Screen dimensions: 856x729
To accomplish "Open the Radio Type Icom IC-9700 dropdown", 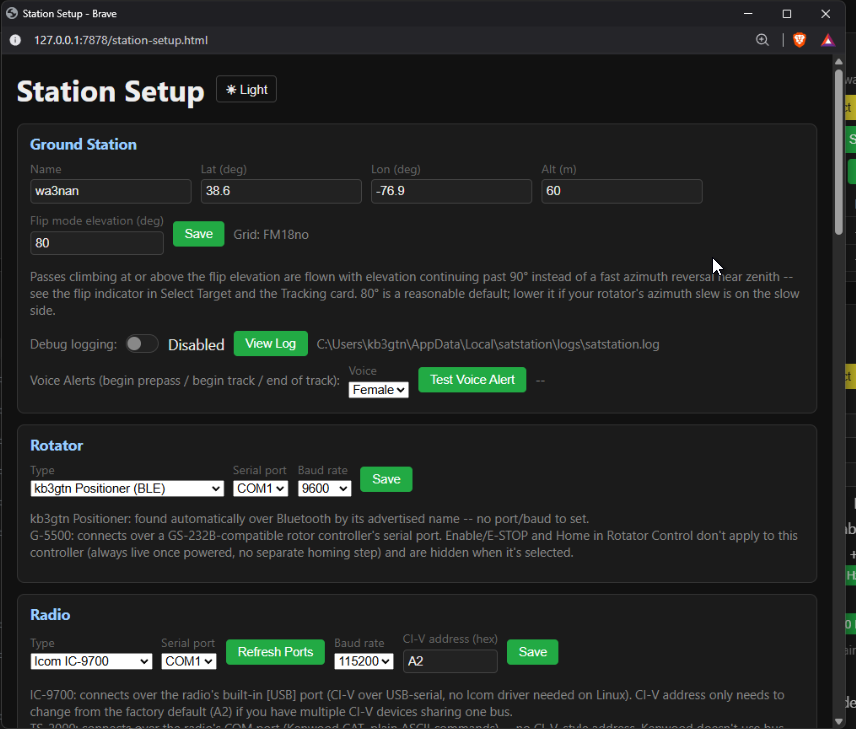I will click(x=91, y=661).
